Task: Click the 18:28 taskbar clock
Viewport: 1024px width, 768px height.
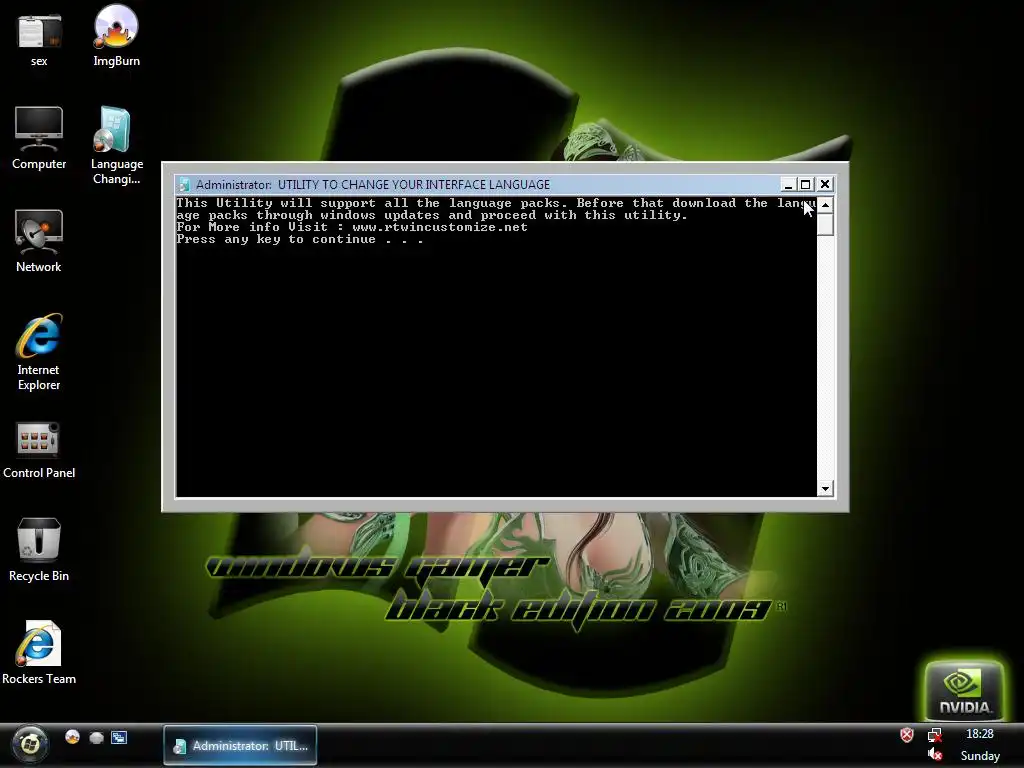Action: point(980,734)
